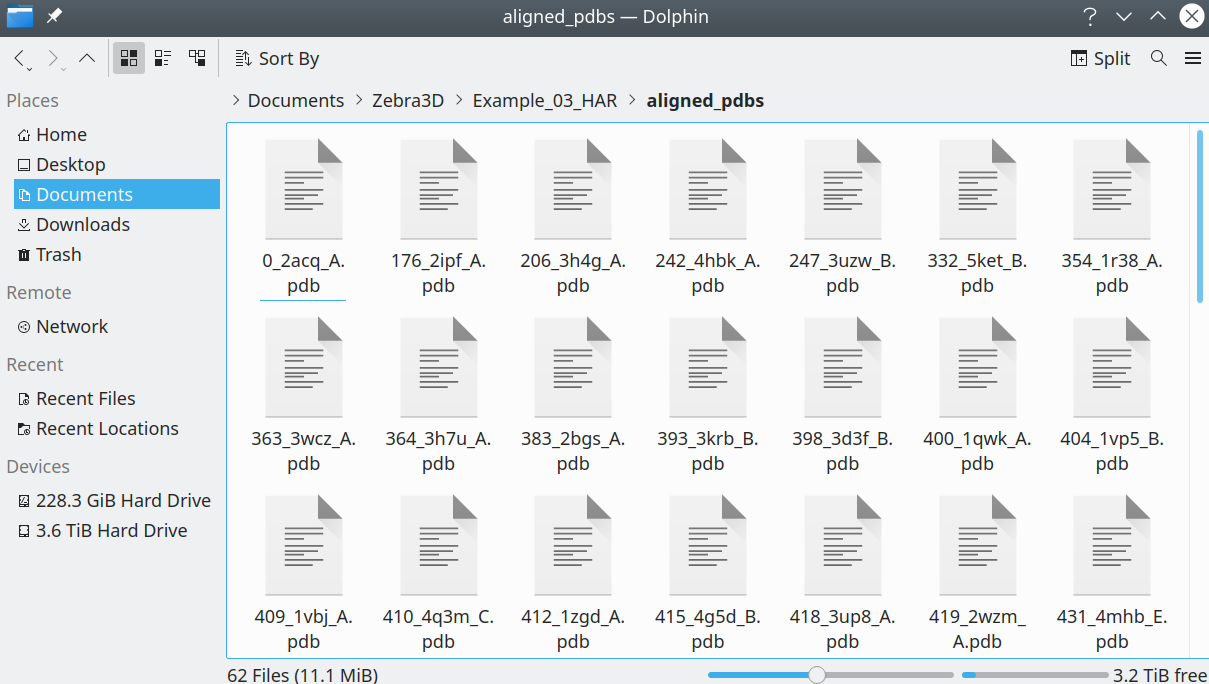Select file 247_3uzw_B.pdb icon
Screen dimensions: 1209x684
[843, 189]
